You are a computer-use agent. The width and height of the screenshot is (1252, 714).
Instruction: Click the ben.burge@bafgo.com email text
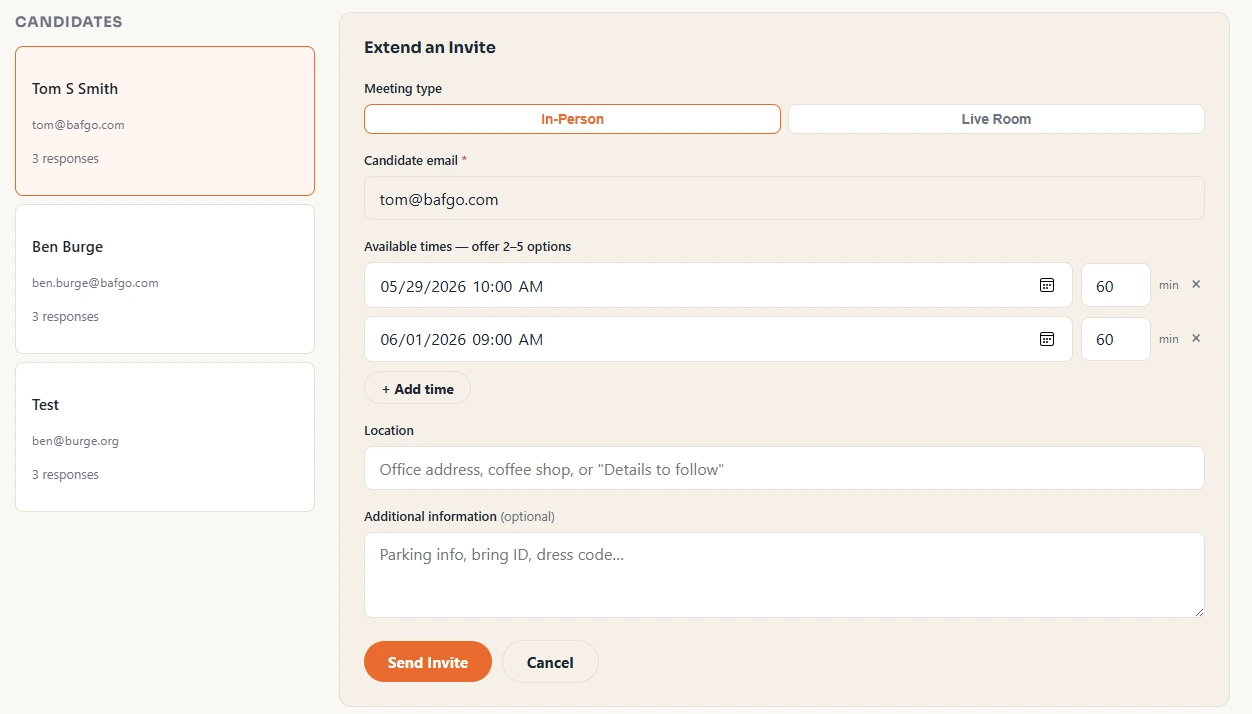pos(95,283)
